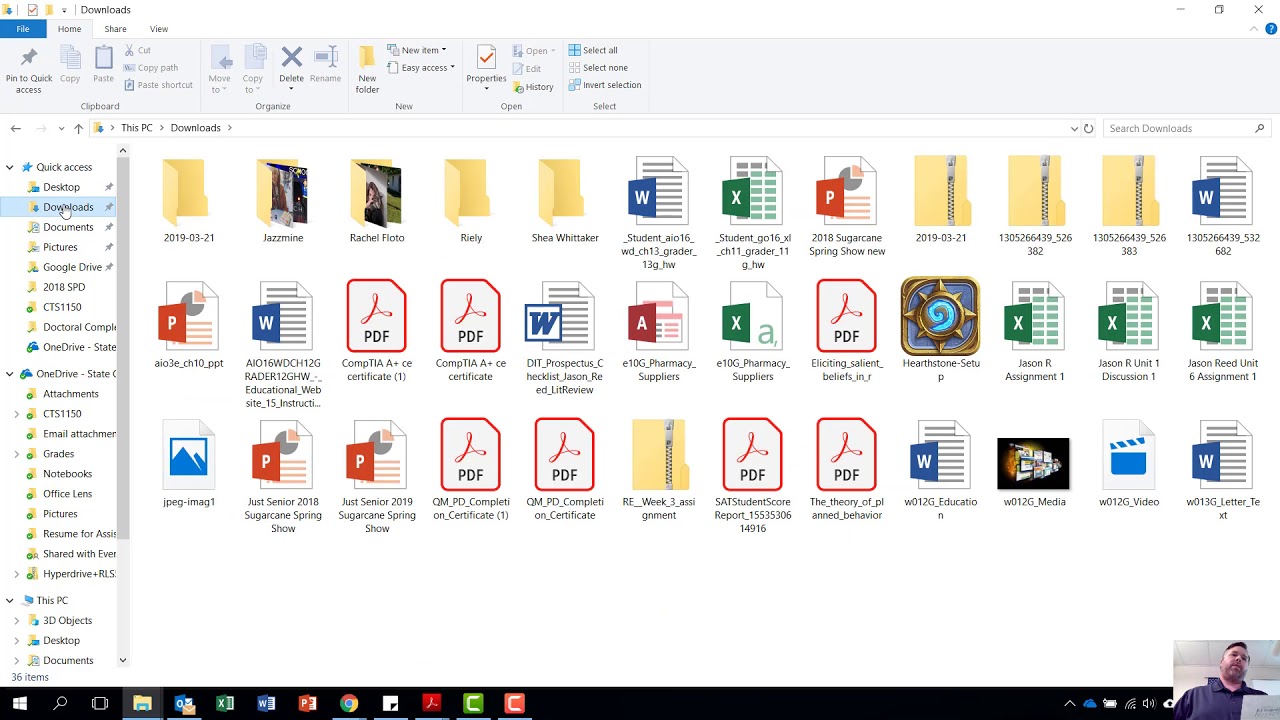The image size is (1280, 720).
Task: Refresh the Downloads folder view
Action: (x=1088, y=128)
